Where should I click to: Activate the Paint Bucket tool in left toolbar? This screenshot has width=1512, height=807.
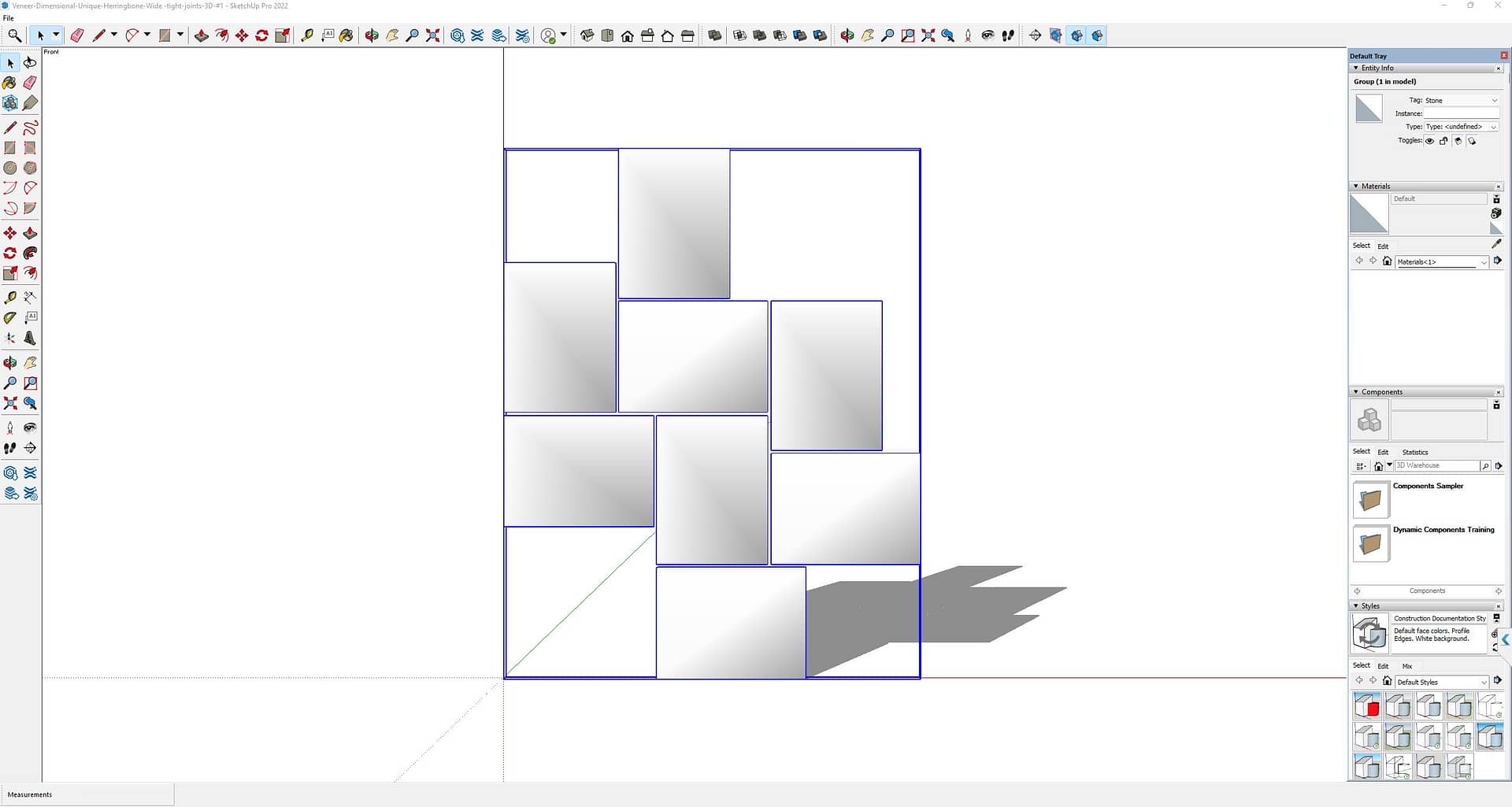(10, 83)
